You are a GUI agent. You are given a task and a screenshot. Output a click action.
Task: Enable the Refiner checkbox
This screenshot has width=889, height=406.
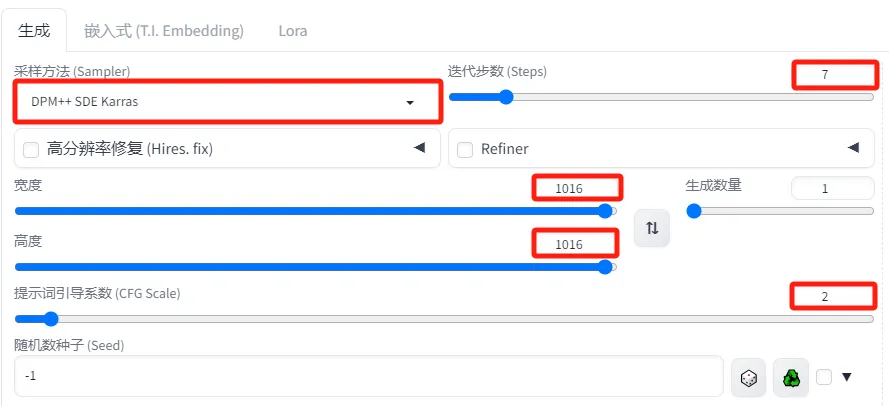tap(465, 150)
